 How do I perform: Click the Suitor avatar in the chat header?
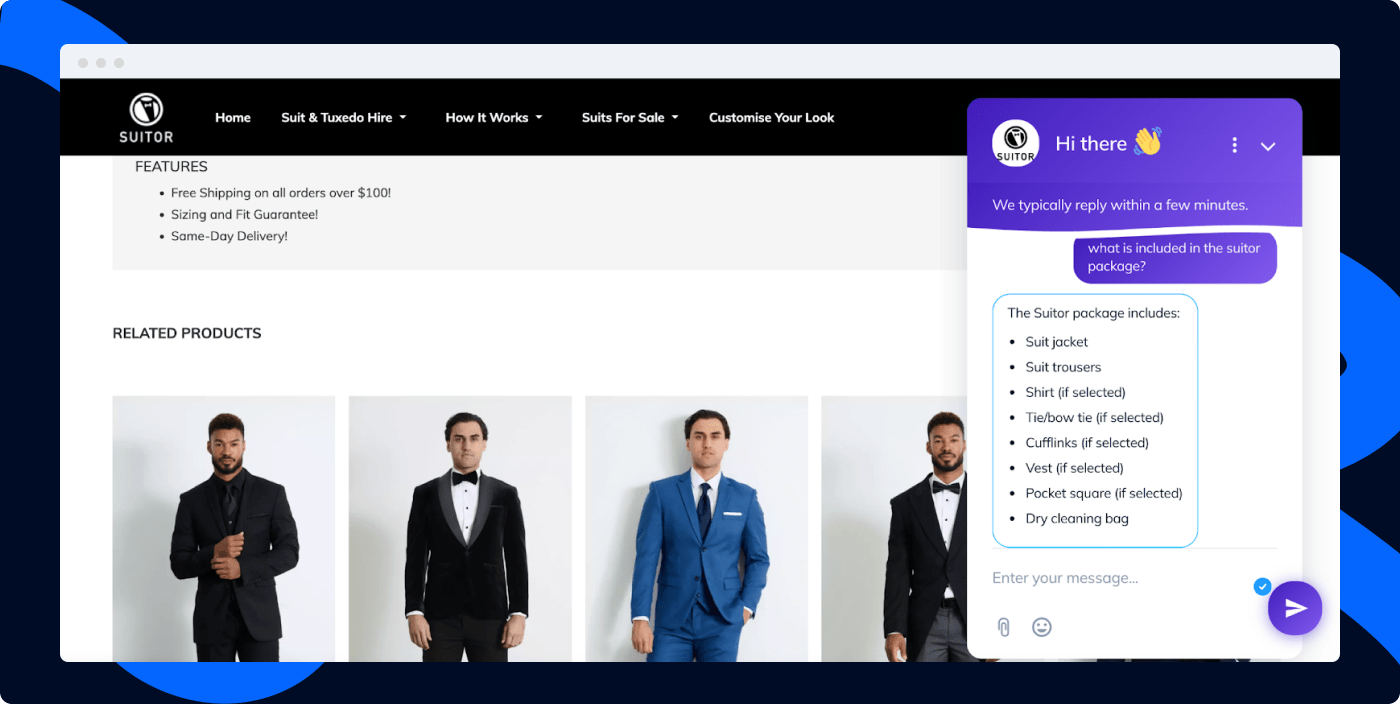click(x=1015, y=144)
